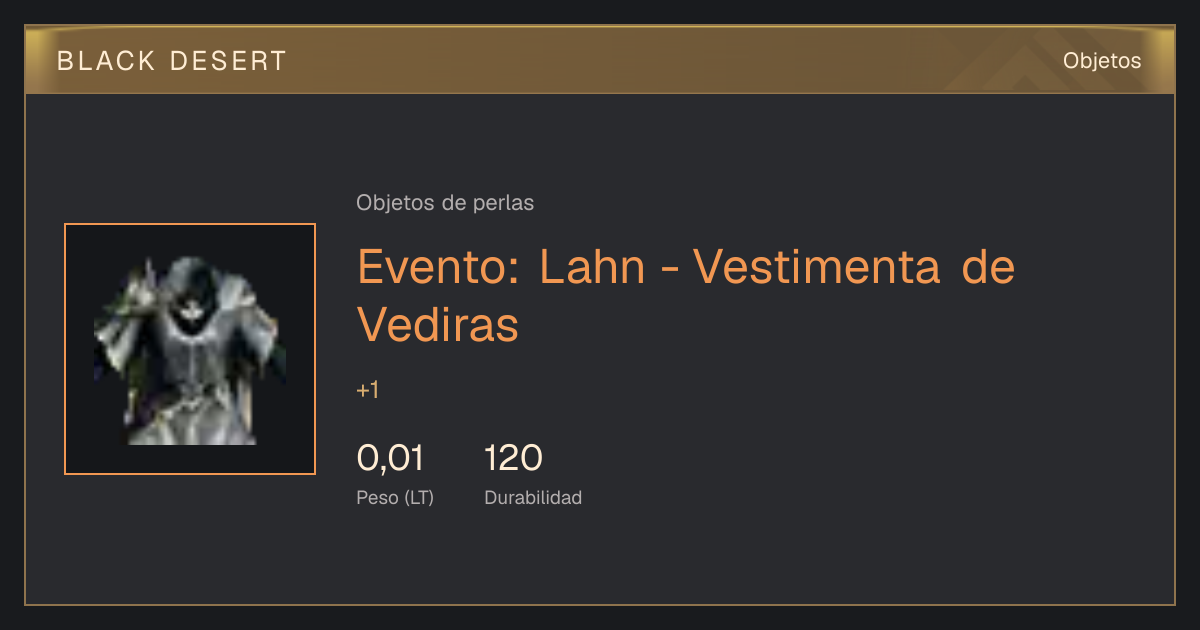Click the golden header banner background

600,60
